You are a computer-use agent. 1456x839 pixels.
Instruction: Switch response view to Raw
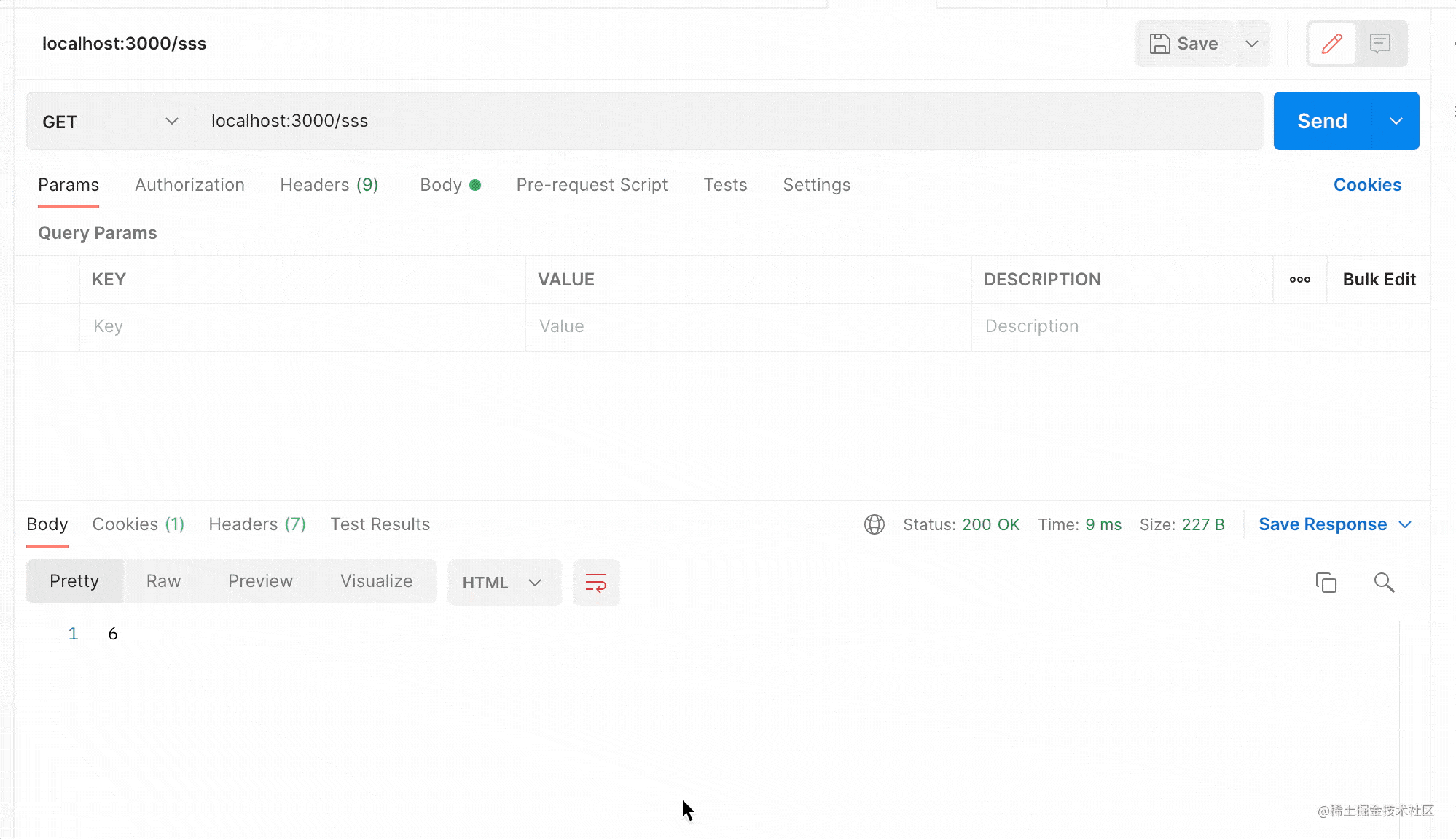pos(163,581)
